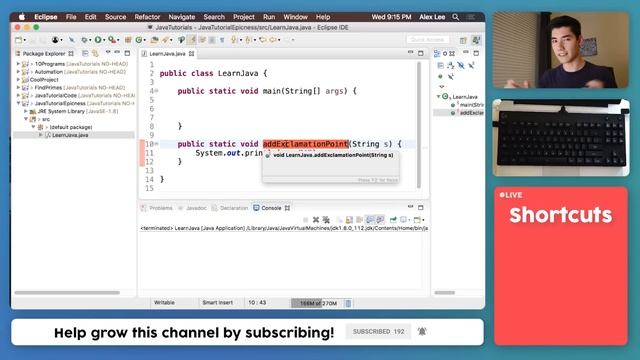Click the Sort alphabetically icon in Outline
Viewport: 640px width, 360px height.
tap(450, 65)
